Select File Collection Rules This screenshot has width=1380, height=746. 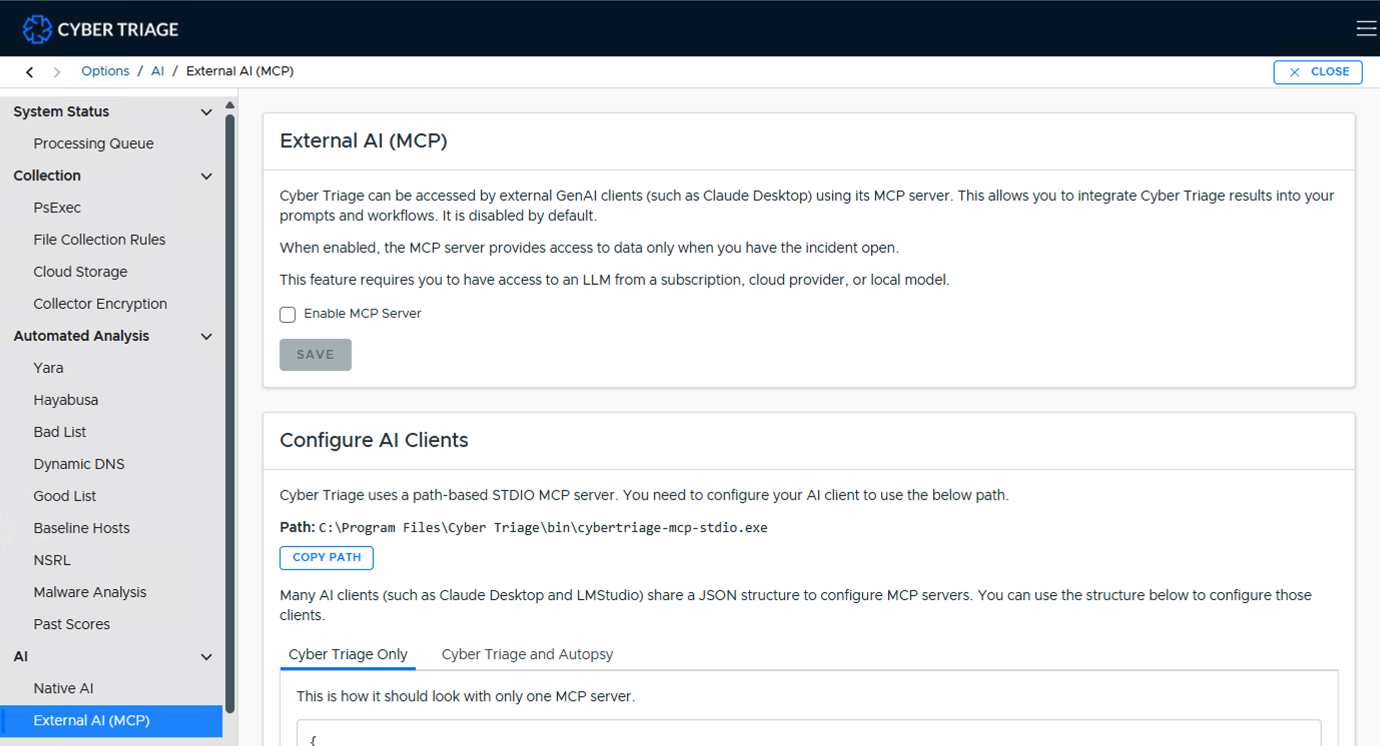(x=99, y=240)
